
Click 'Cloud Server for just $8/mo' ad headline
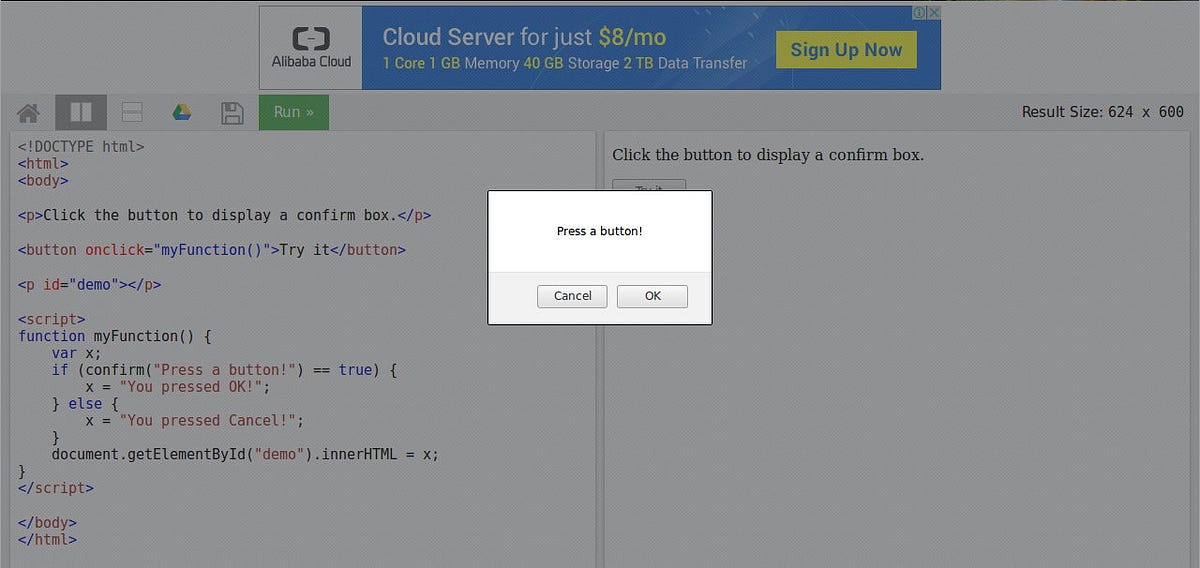[524, 37]
